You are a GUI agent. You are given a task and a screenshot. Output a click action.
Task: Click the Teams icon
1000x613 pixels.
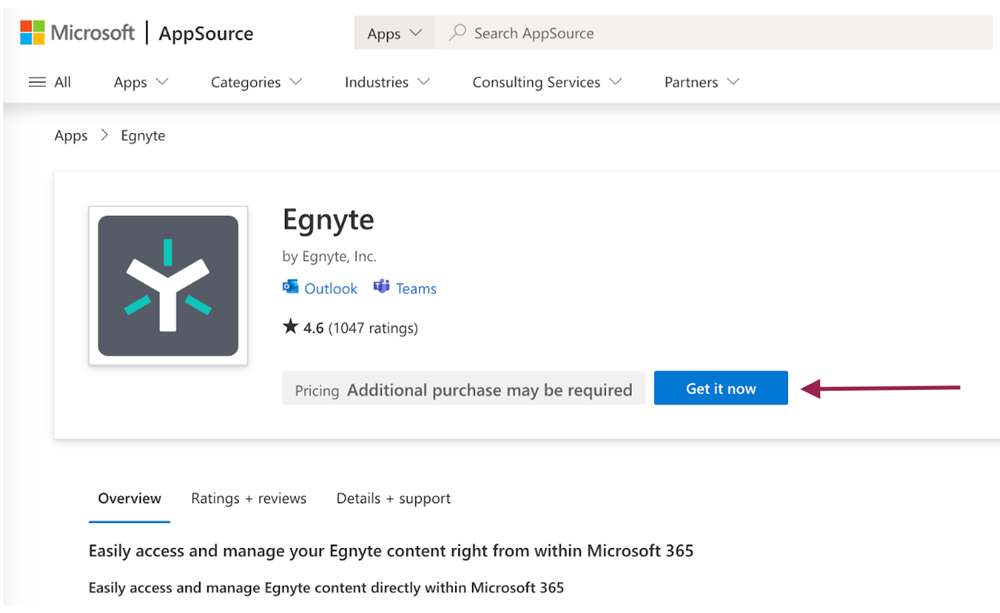click(x=381, y=288)
